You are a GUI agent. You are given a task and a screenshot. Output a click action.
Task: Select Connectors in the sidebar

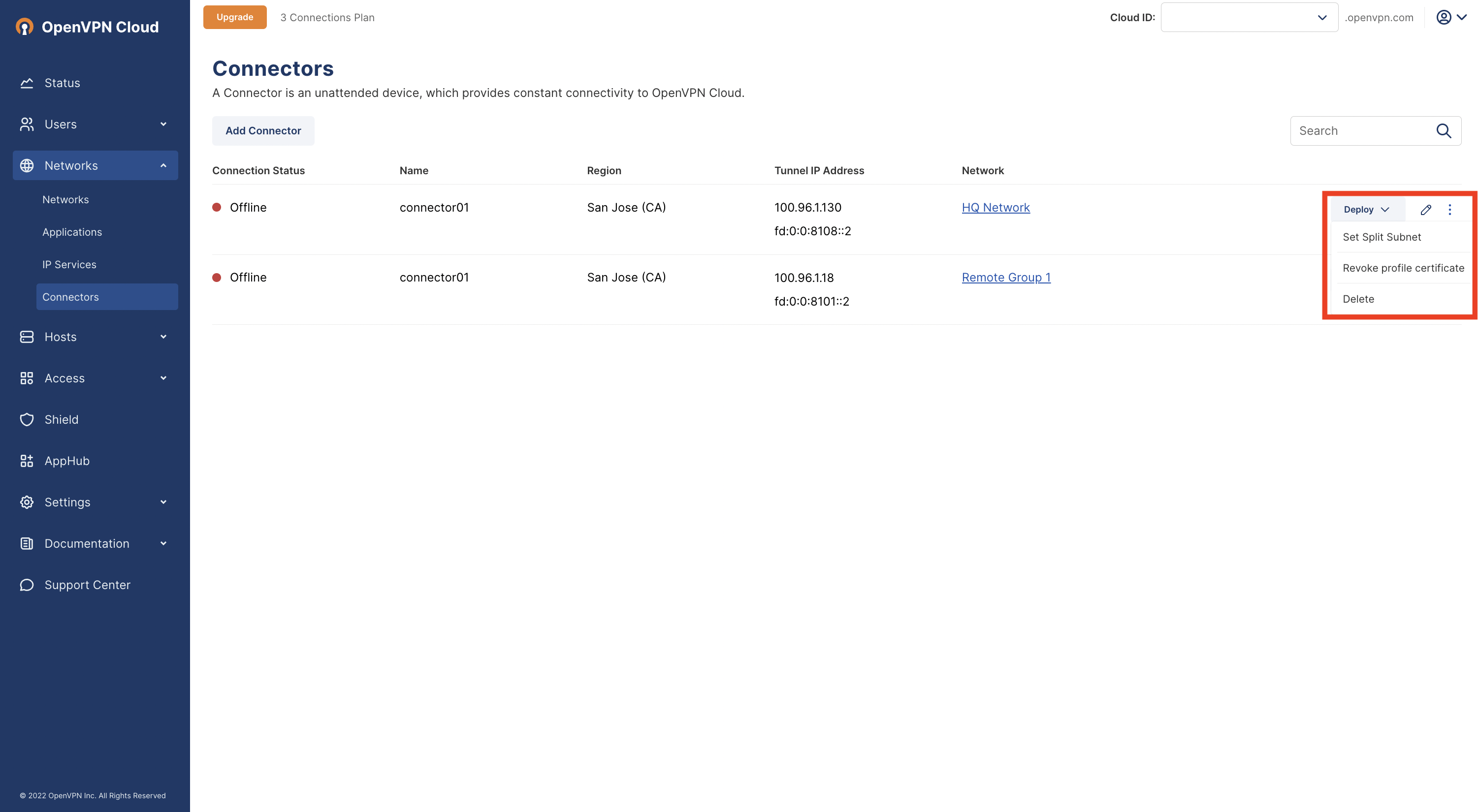tap(107, 297)
